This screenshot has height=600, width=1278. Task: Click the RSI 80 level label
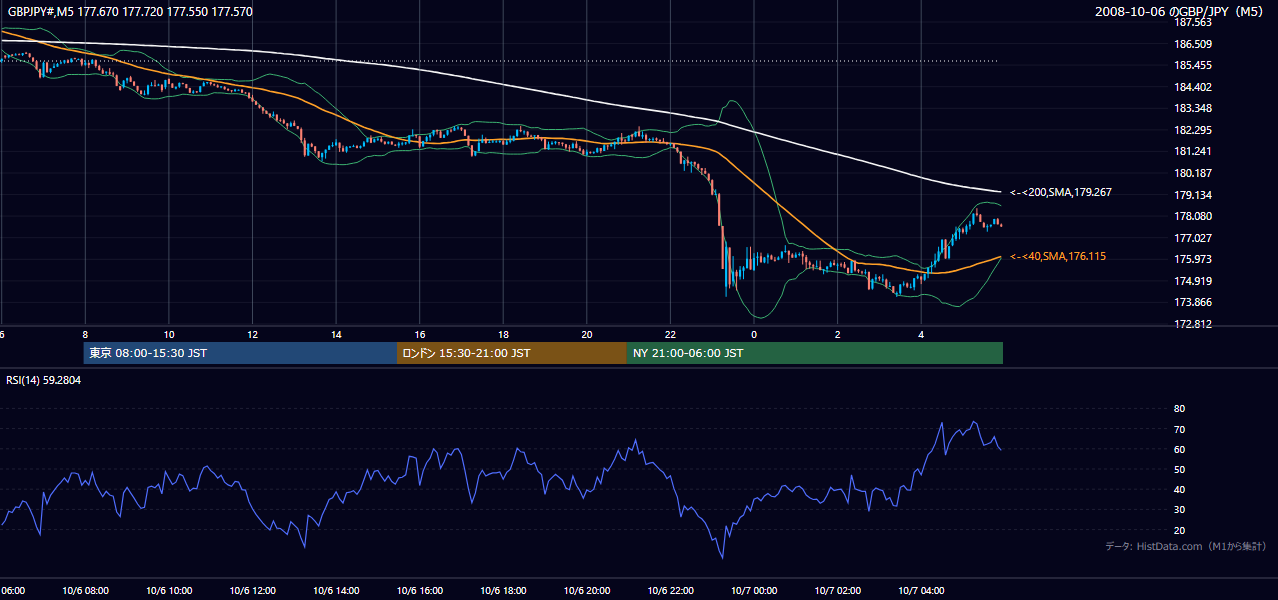1179,409
